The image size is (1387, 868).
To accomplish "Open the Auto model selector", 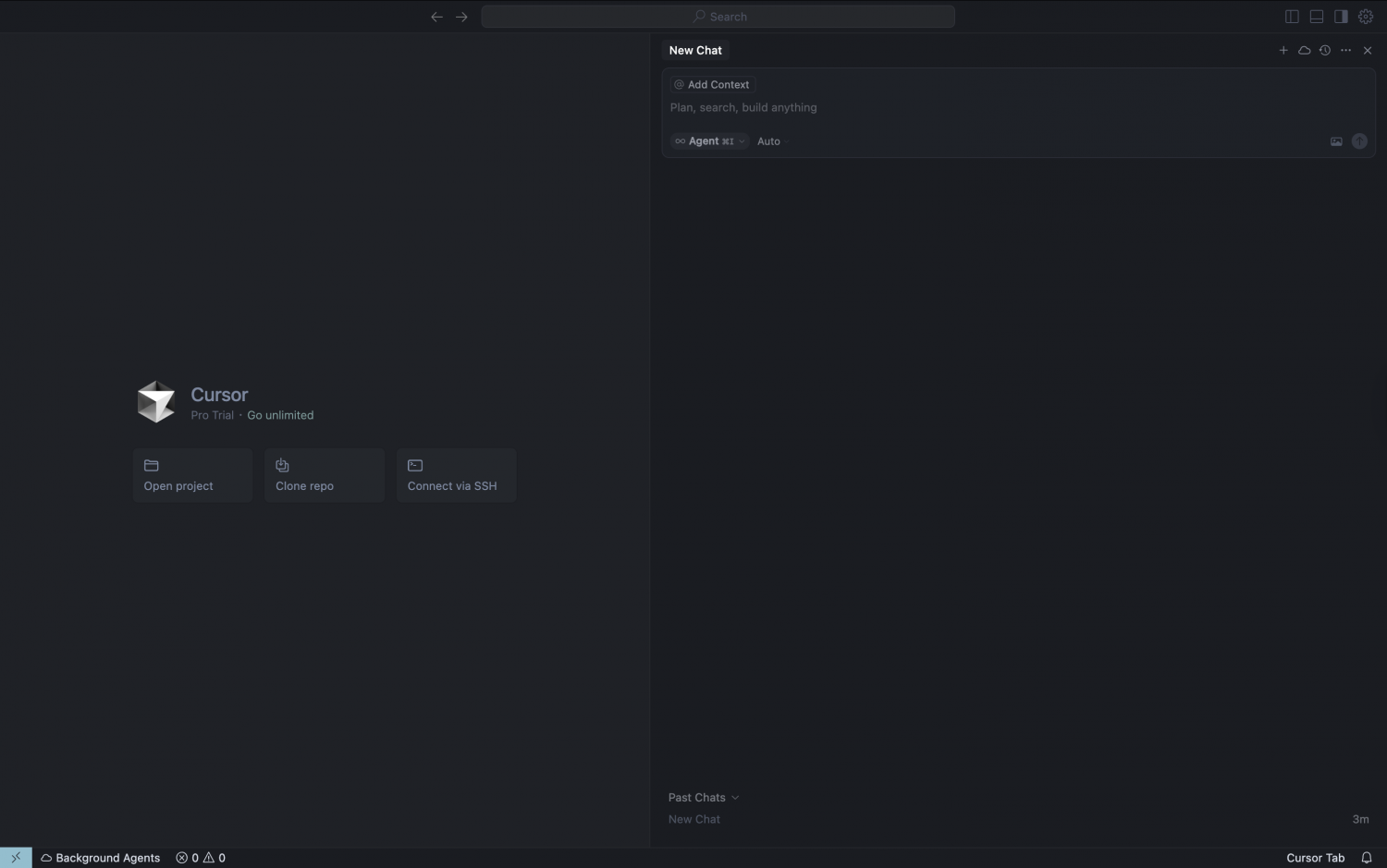I will [768, 141].
